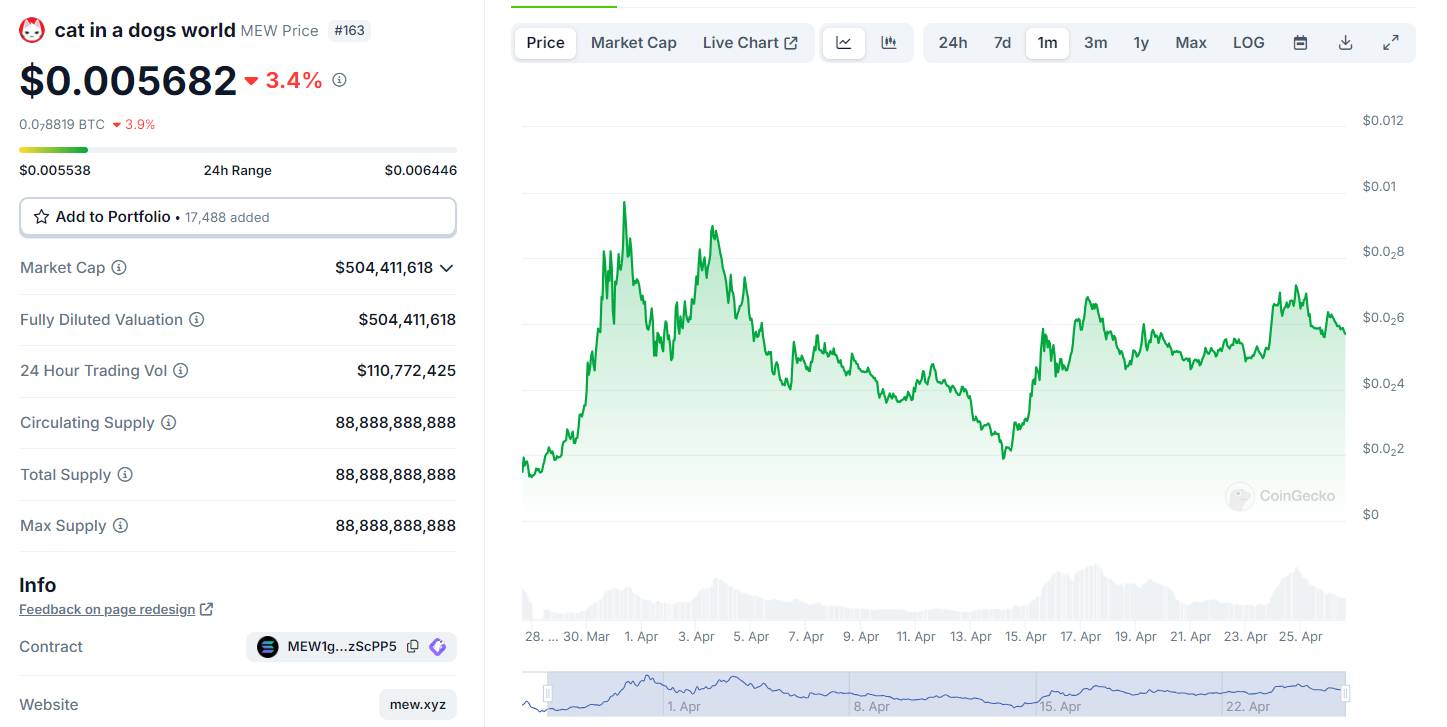Click the Solana chain icon in the contract field
The height and width of the screenshot is (727, 1447).
pos(267,647)
